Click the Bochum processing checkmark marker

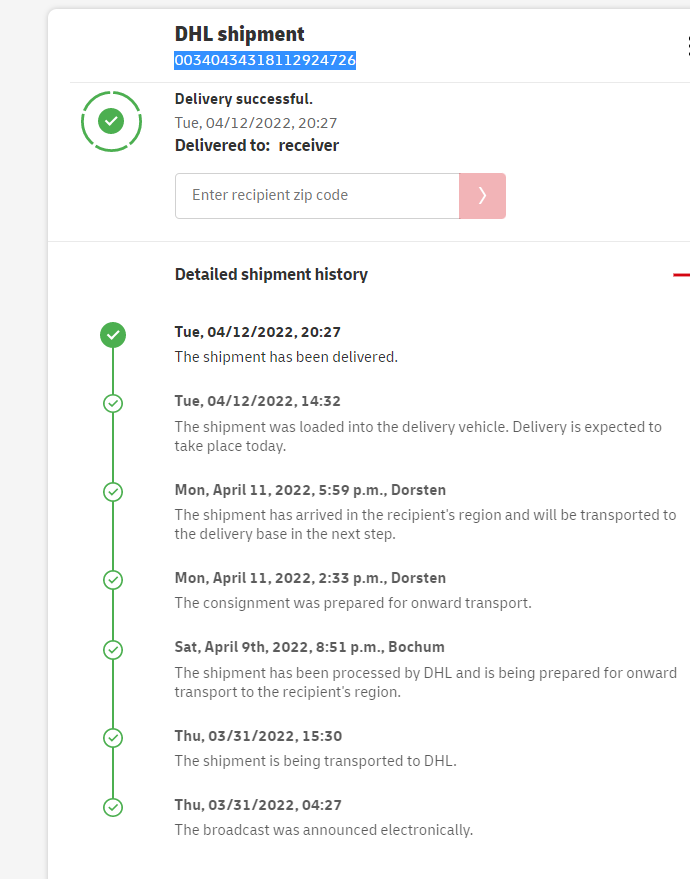point(113,649)
